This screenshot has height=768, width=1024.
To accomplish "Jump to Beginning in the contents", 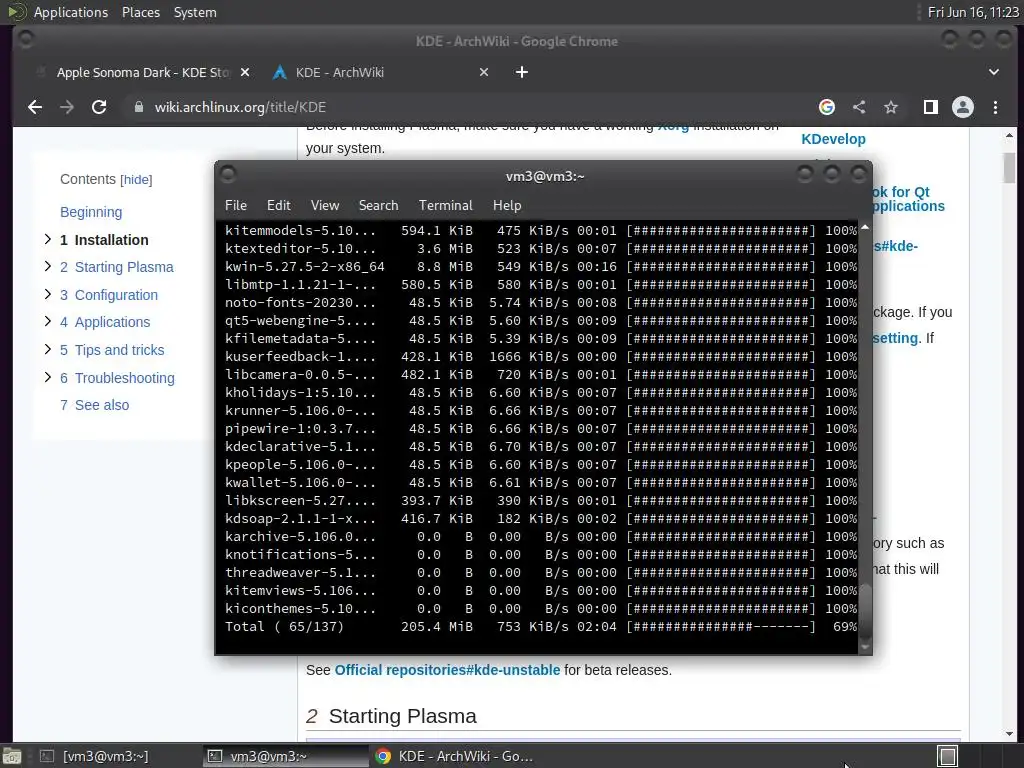I will 91,212.
